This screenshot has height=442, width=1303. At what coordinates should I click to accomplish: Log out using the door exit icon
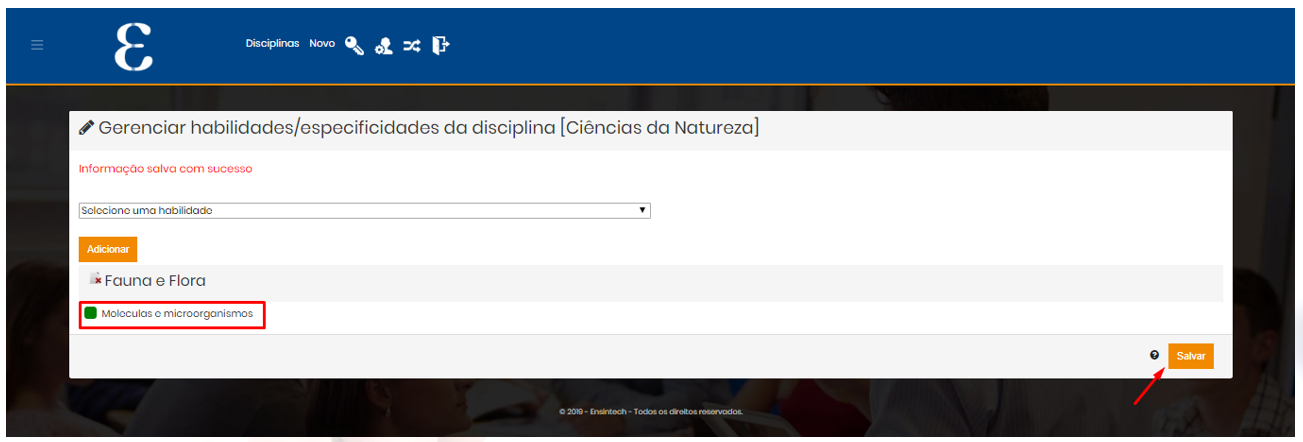pos(441,45)
